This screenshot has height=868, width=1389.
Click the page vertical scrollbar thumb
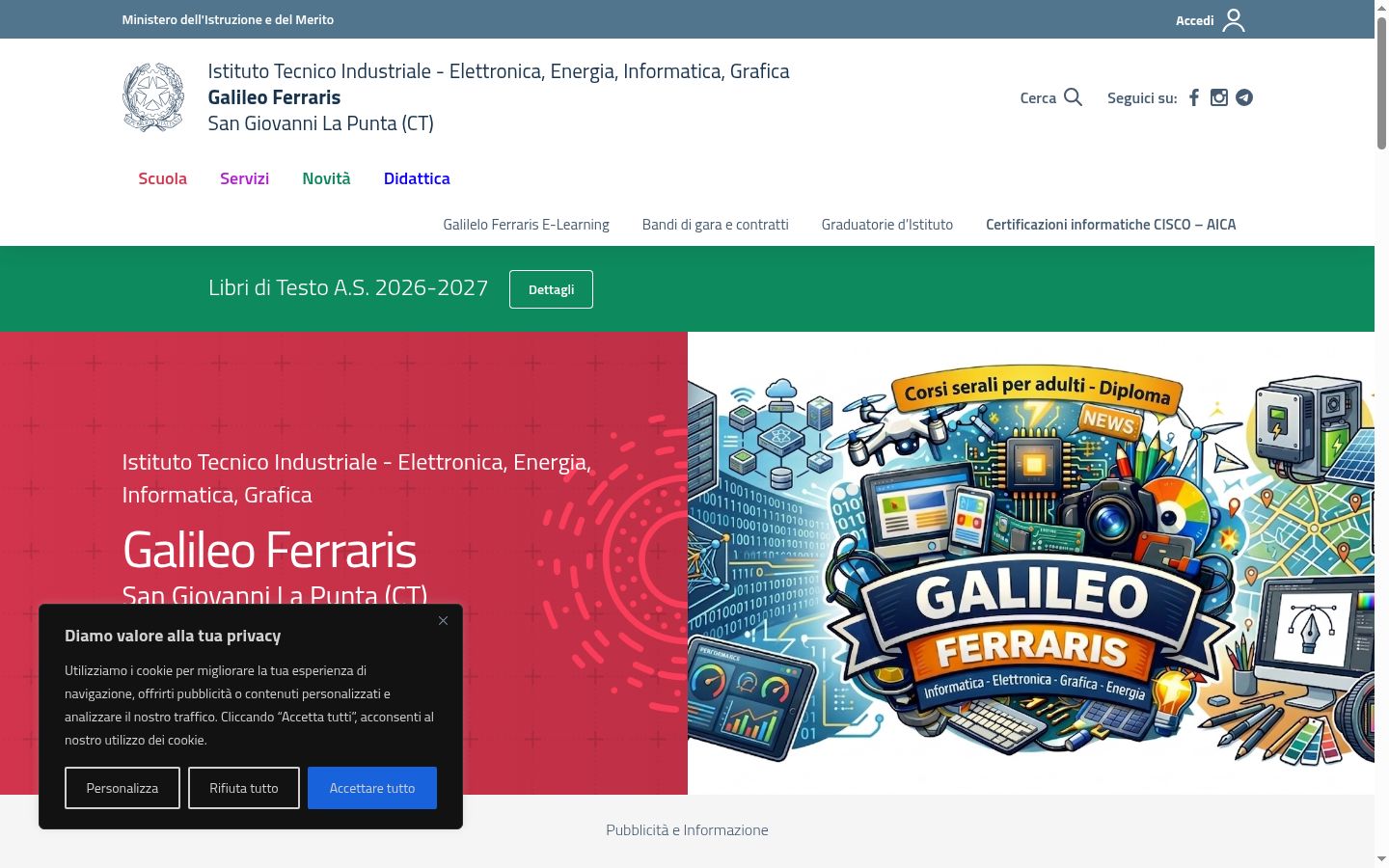[1381, 82]
